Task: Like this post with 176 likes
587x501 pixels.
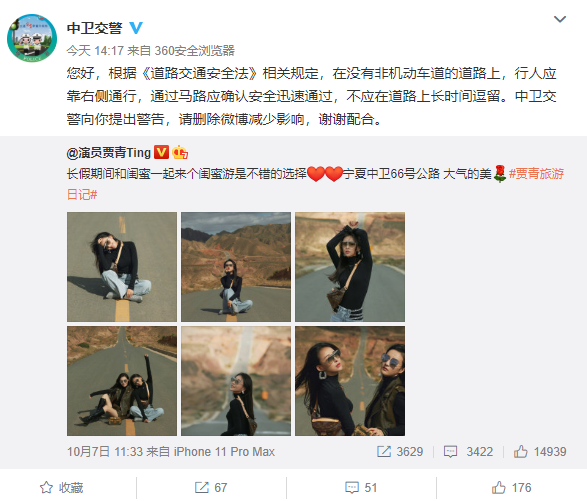Action: coord(511,488)
